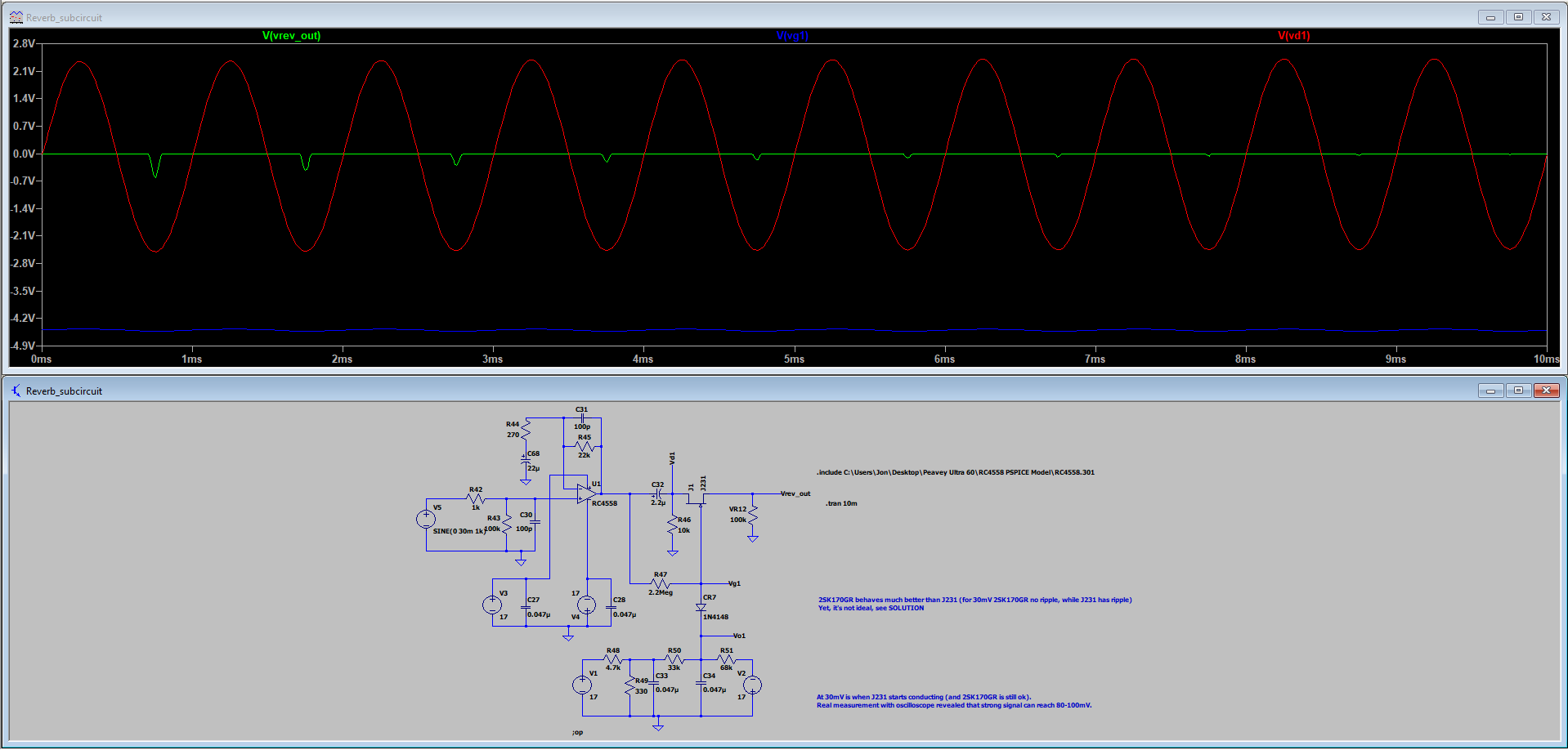Image resolution: width=1568 pixels, height=750 pixels.
Task: Maximize the waveform plot window
Action: point(1518,17)
